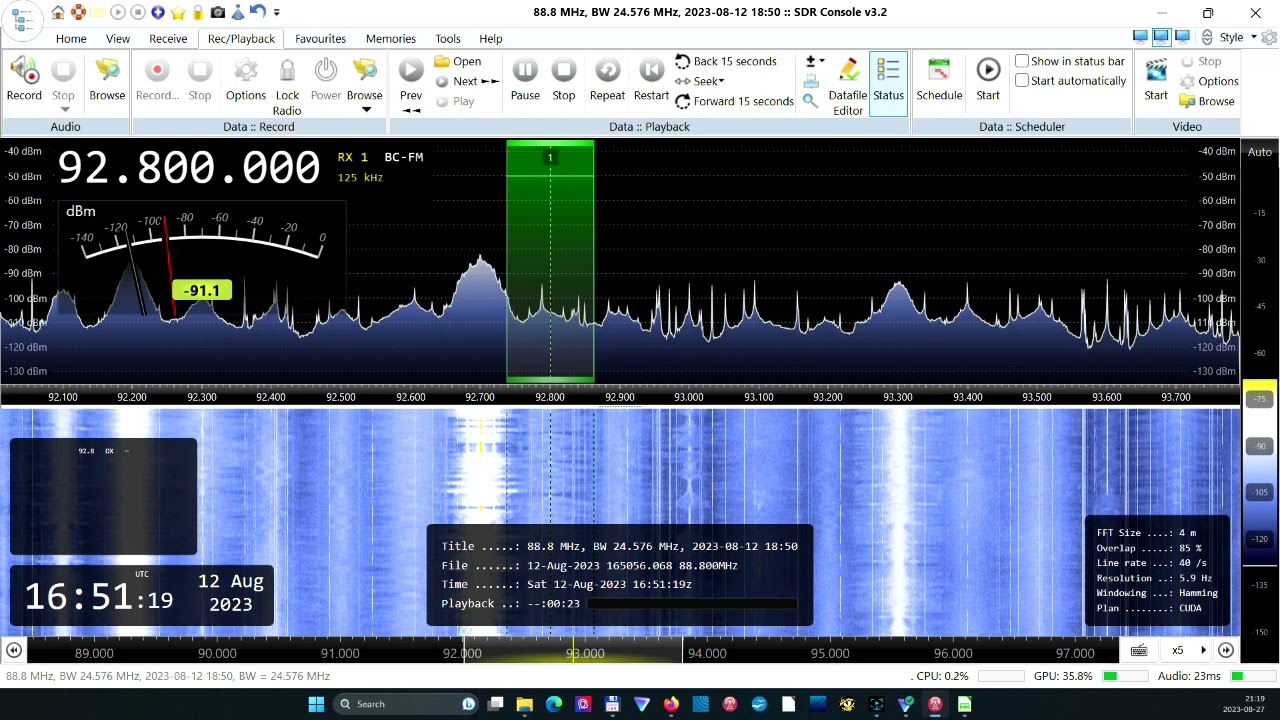Image resolution: width=1280 pixels, height=720 pixels.
Task: Click the BC-FM mode label
Action: [x=404, y=157]
